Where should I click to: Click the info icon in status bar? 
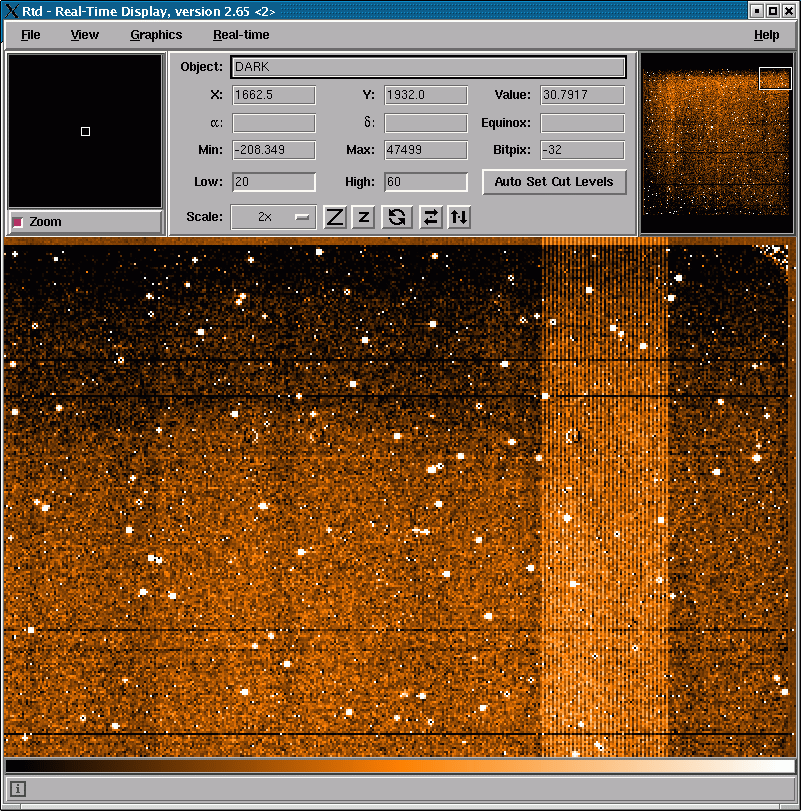pos(18,789)
